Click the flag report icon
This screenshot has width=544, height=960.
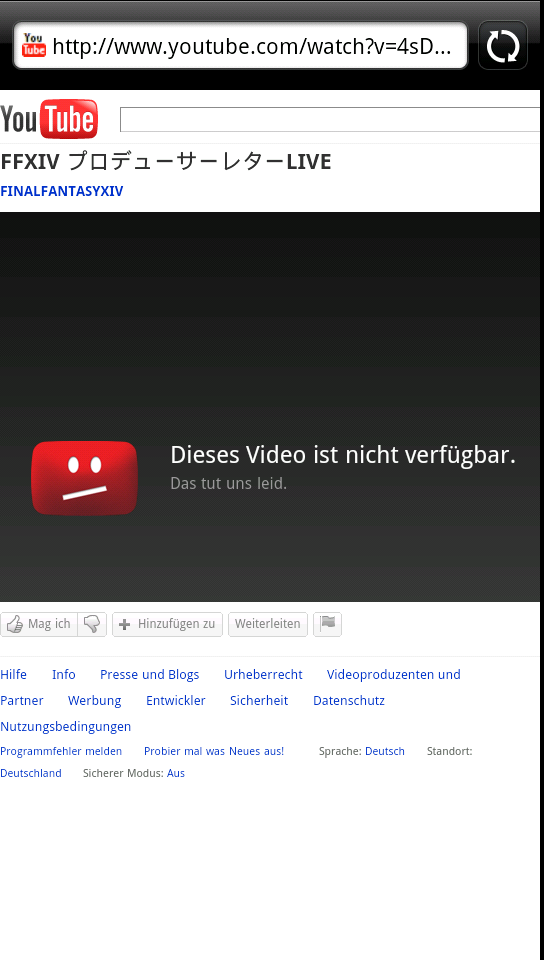point(327,624)
